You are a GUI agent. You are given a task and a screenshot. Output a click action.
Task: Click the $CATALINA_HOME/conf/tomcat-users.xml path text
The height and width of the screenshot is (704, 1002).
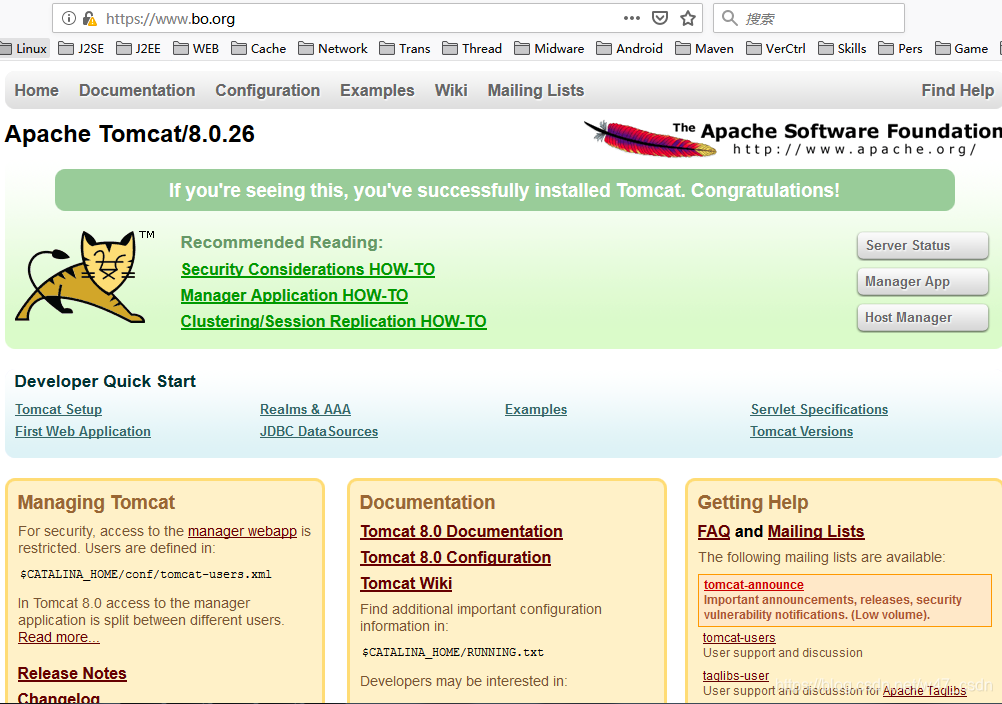coord(146,574)
